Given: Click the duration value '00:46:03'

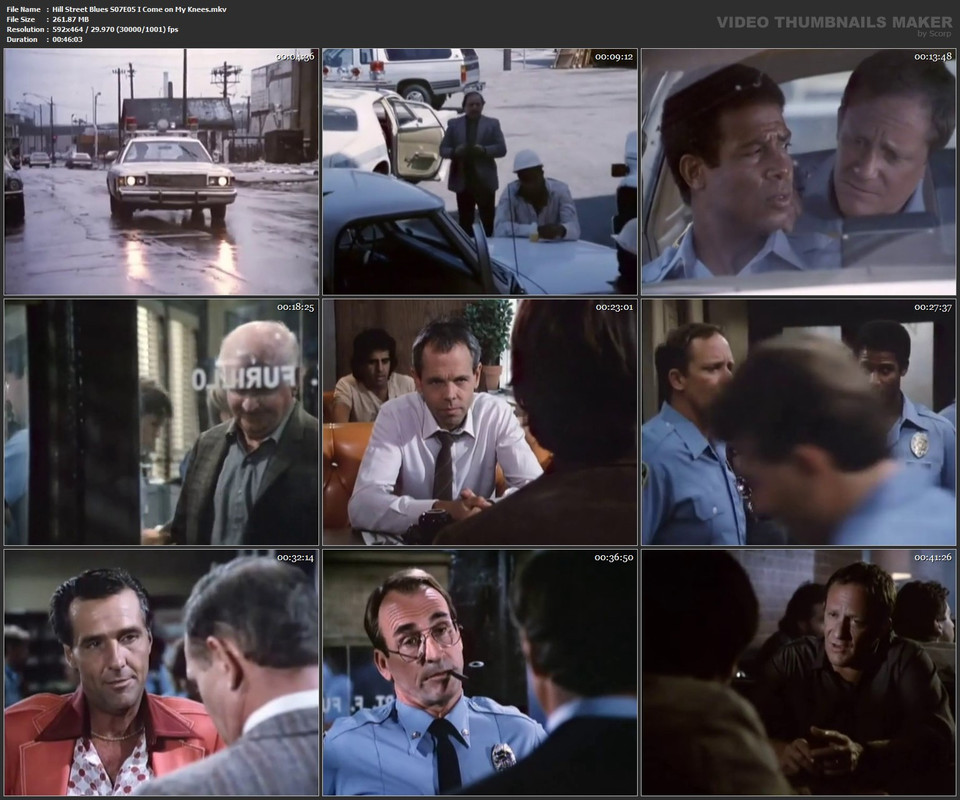Looking at the screenshot, I should click(67, 39).
